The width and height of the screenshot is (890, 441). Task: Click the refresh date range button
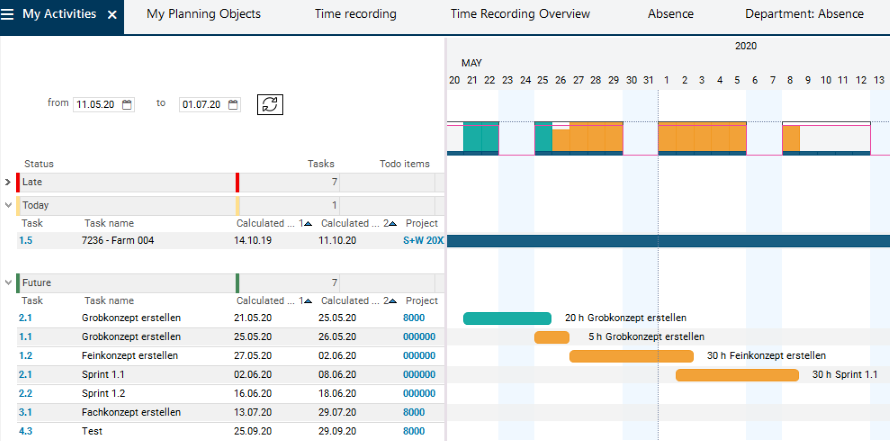[x=269, y=104]
